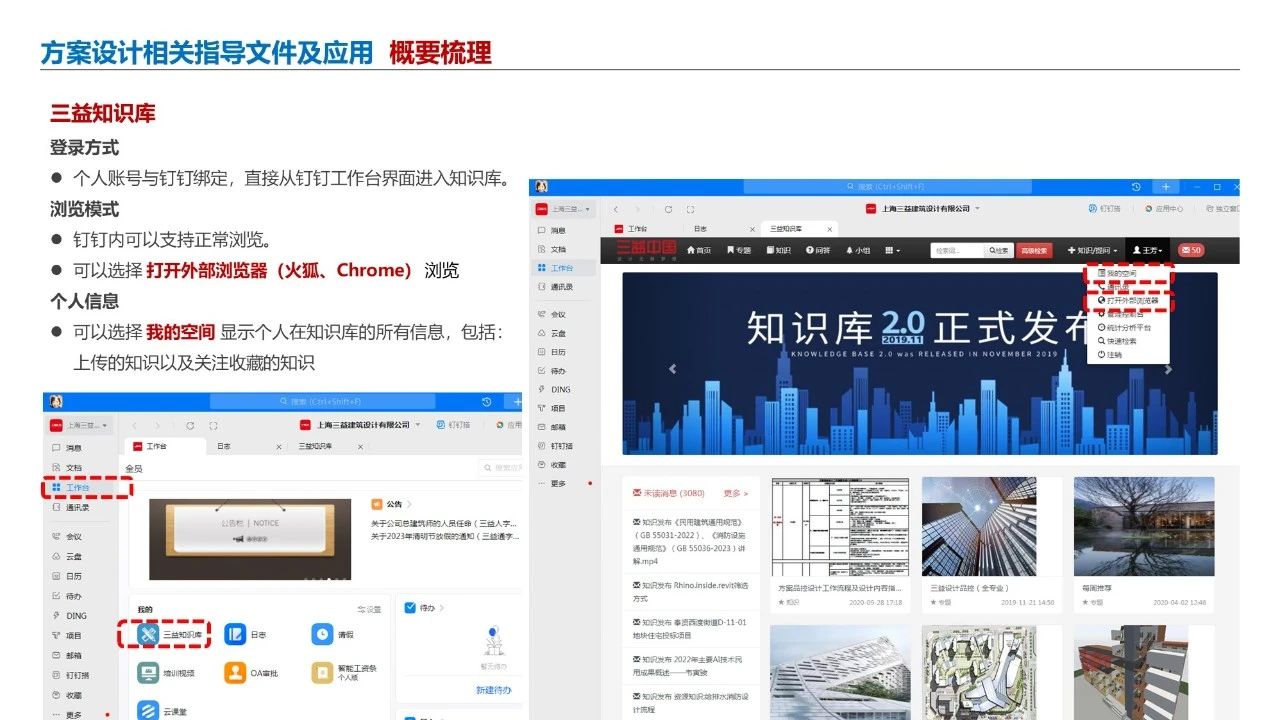Open the OA审批 app icon

tap(235, 672)
